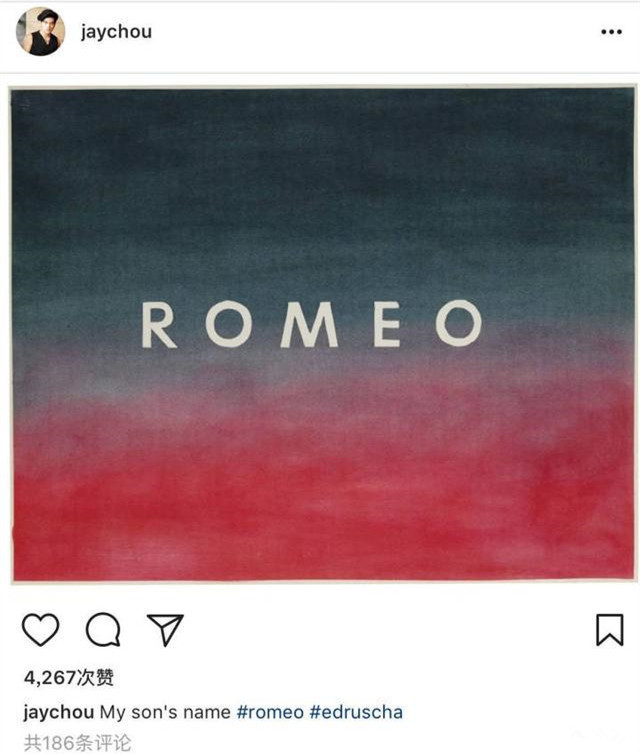640x754 pixels.
Task: Open comments via speech bubble icon
Action: pyautogui.click(x=103, y=629)
